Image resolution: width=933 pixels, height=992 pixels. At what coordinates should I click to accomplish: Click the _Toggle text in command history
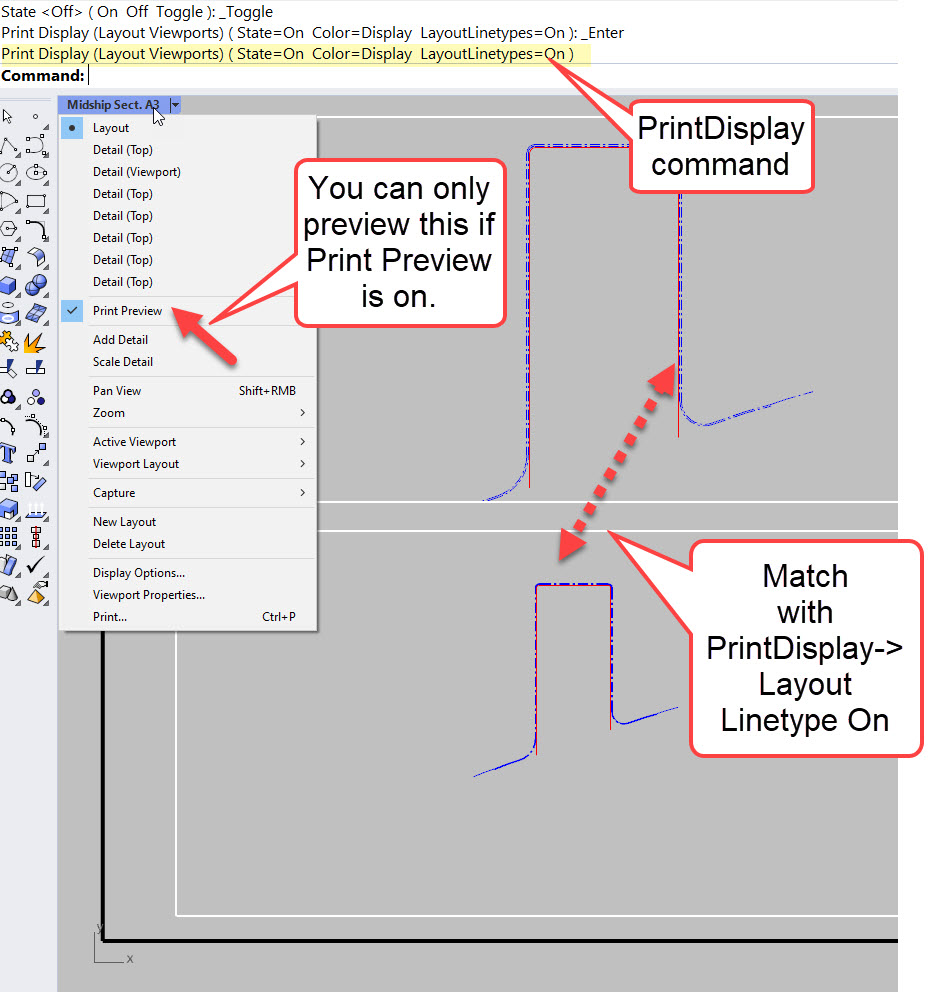click(x=246, y=12)
